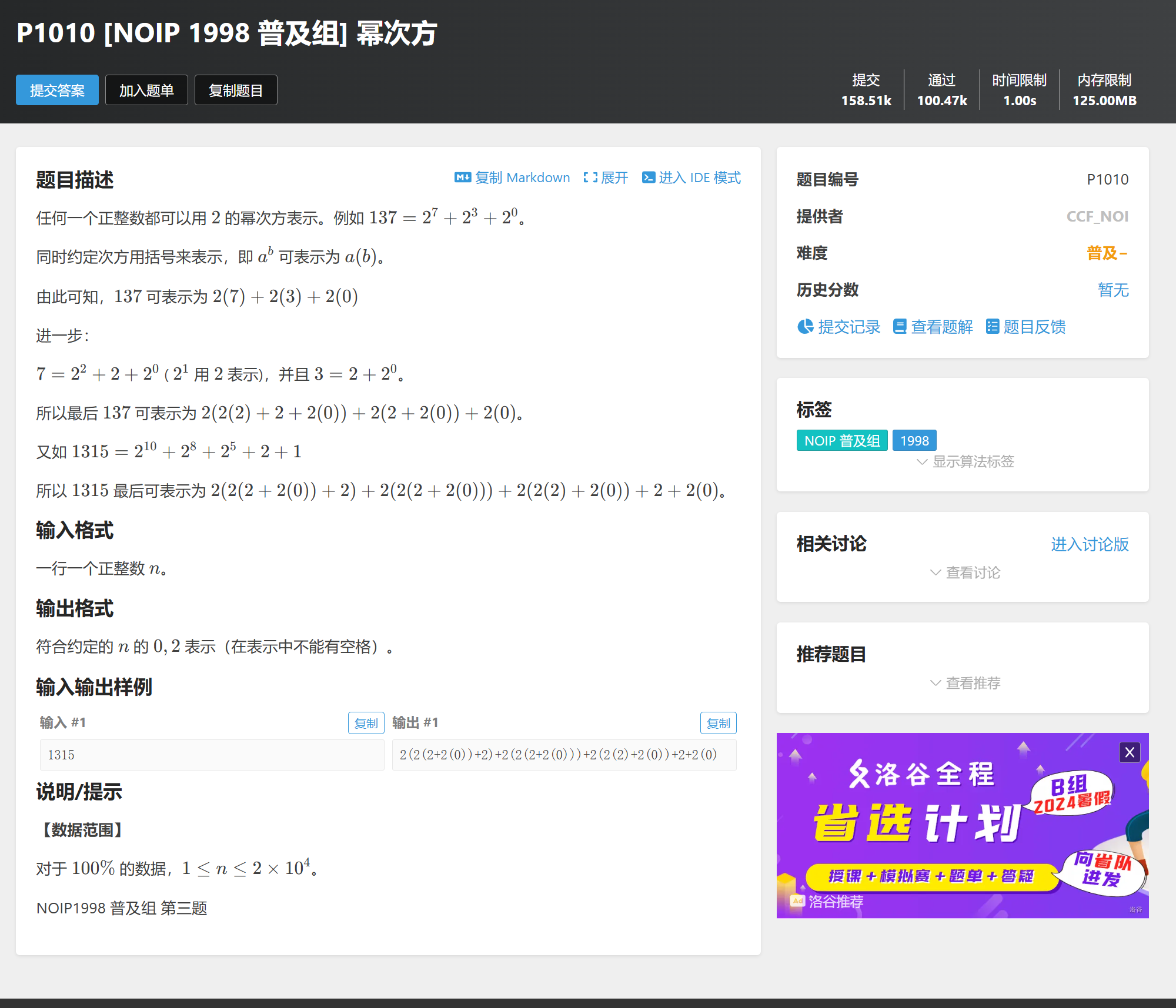This screenshot has width=1176, height=1008.
Task: Select the NOIP 普及组 tag
Action: (x=841, y=441)
